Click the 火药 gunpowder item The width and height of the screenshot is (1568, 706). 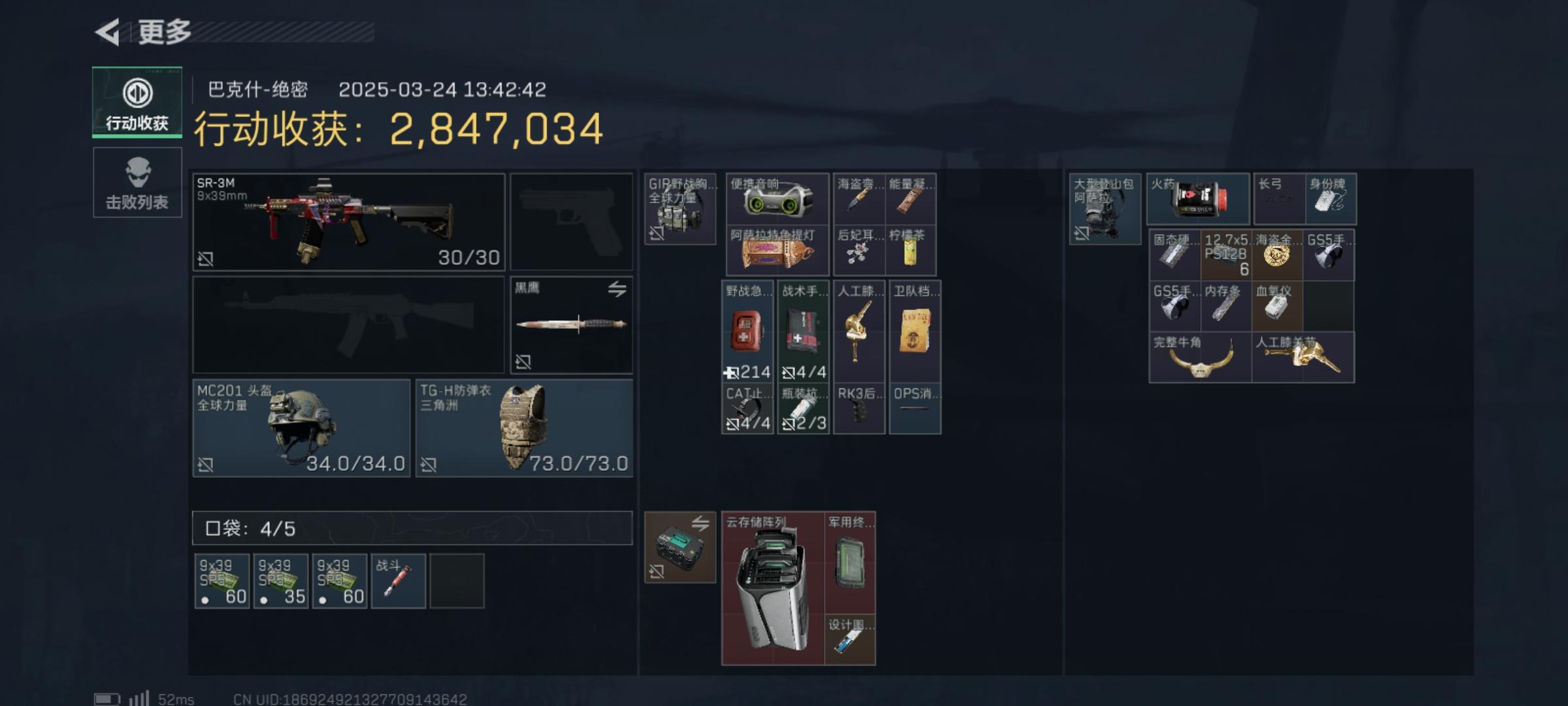pyautogui.click(x=1198, y=199)
